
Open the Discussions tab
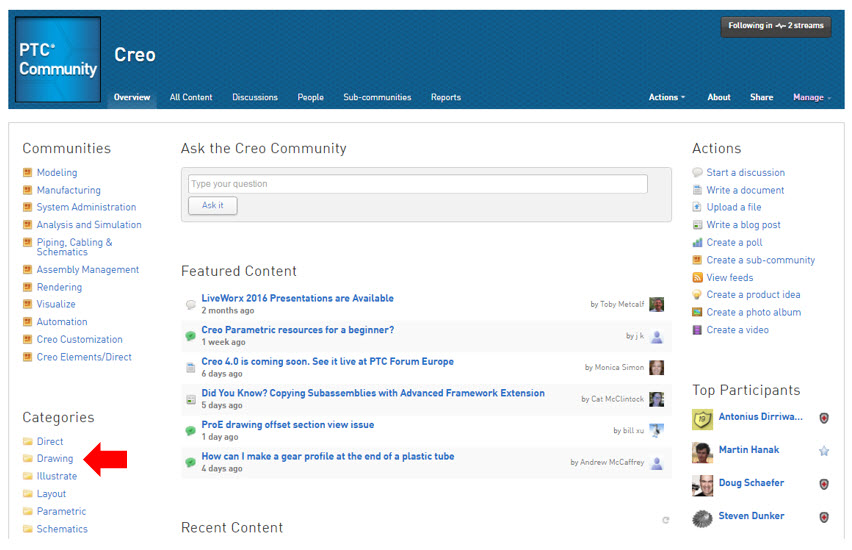255,97
